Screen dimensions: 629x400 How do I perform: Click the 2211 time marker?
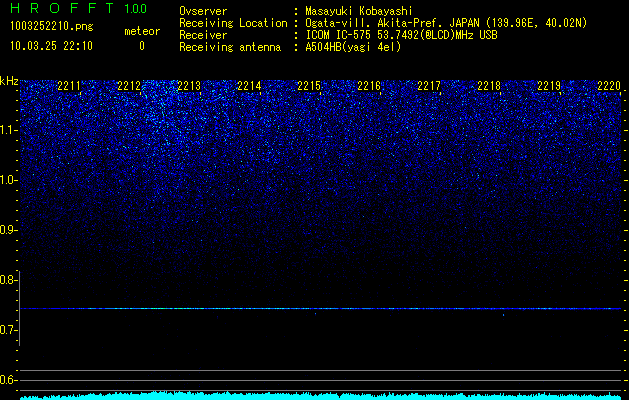click(69, 86)
